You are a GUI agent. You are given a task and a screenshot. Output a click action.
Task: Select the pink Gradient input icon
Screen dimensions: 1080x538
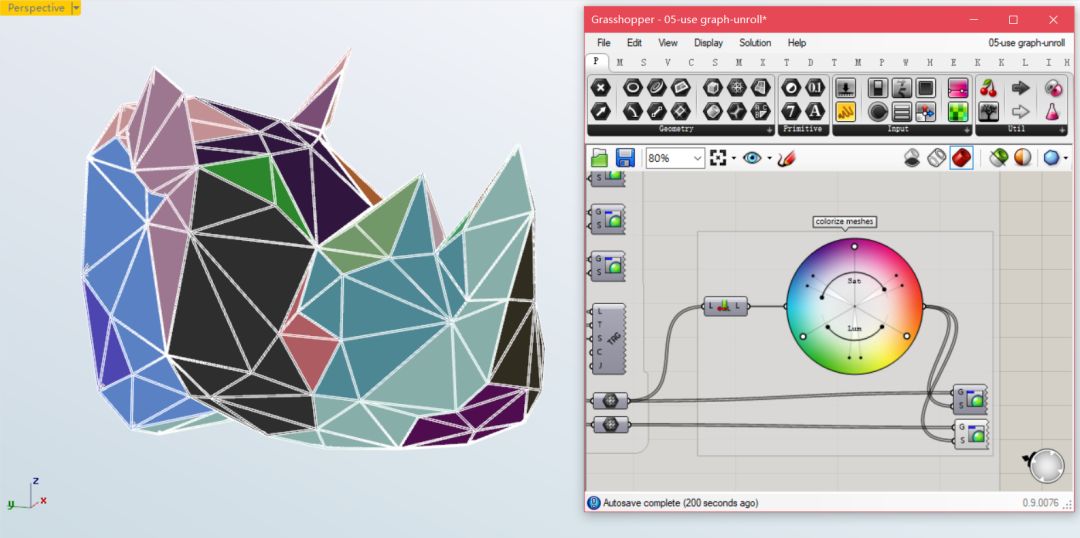pos(958,88)
